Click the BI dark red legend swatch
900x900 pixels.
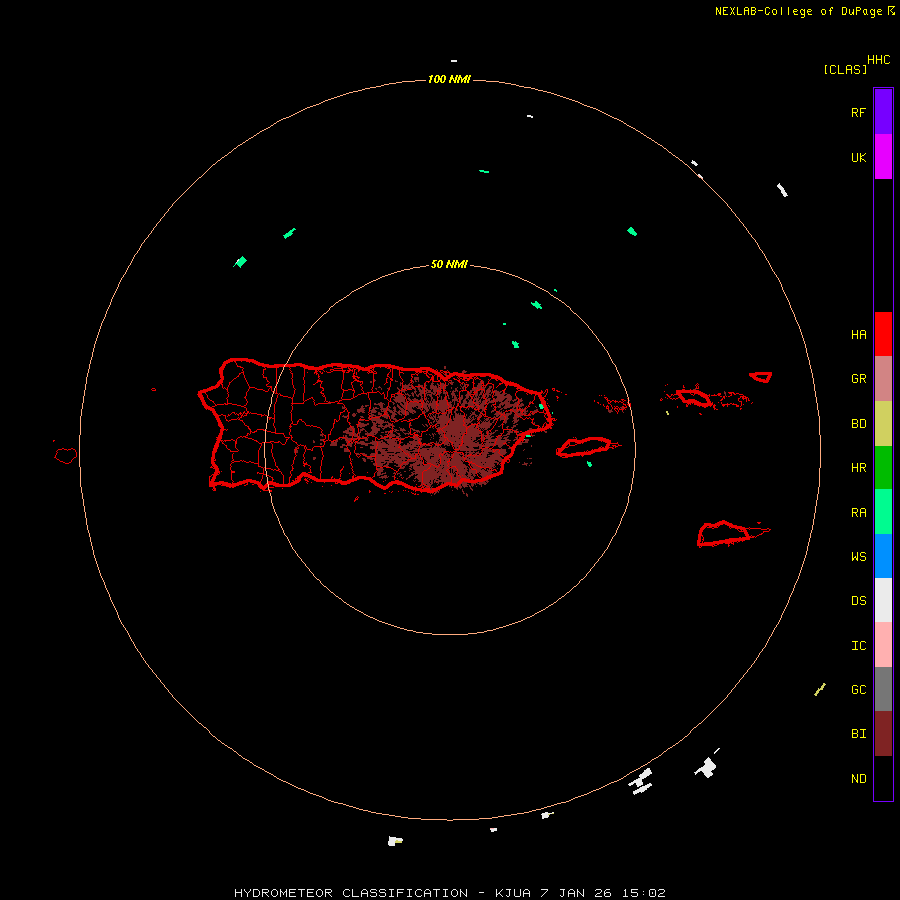tap(883, 733)
